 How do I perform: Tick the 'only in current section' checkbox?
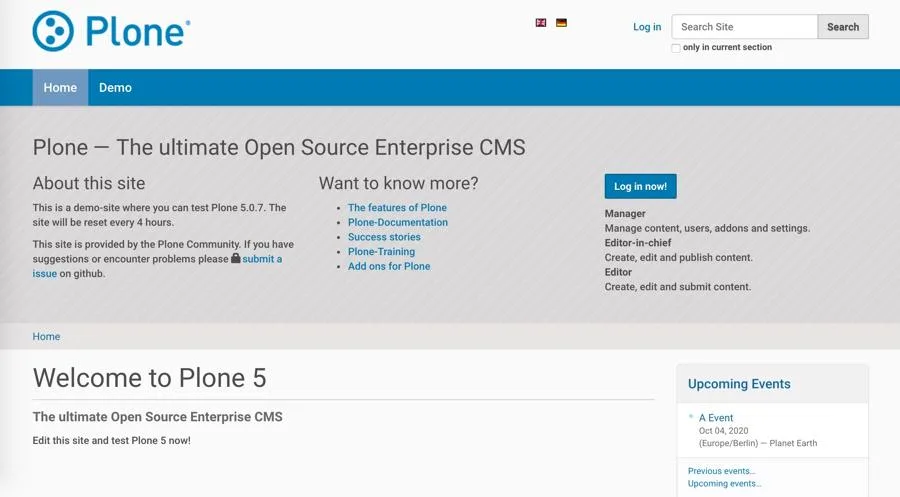676,48
